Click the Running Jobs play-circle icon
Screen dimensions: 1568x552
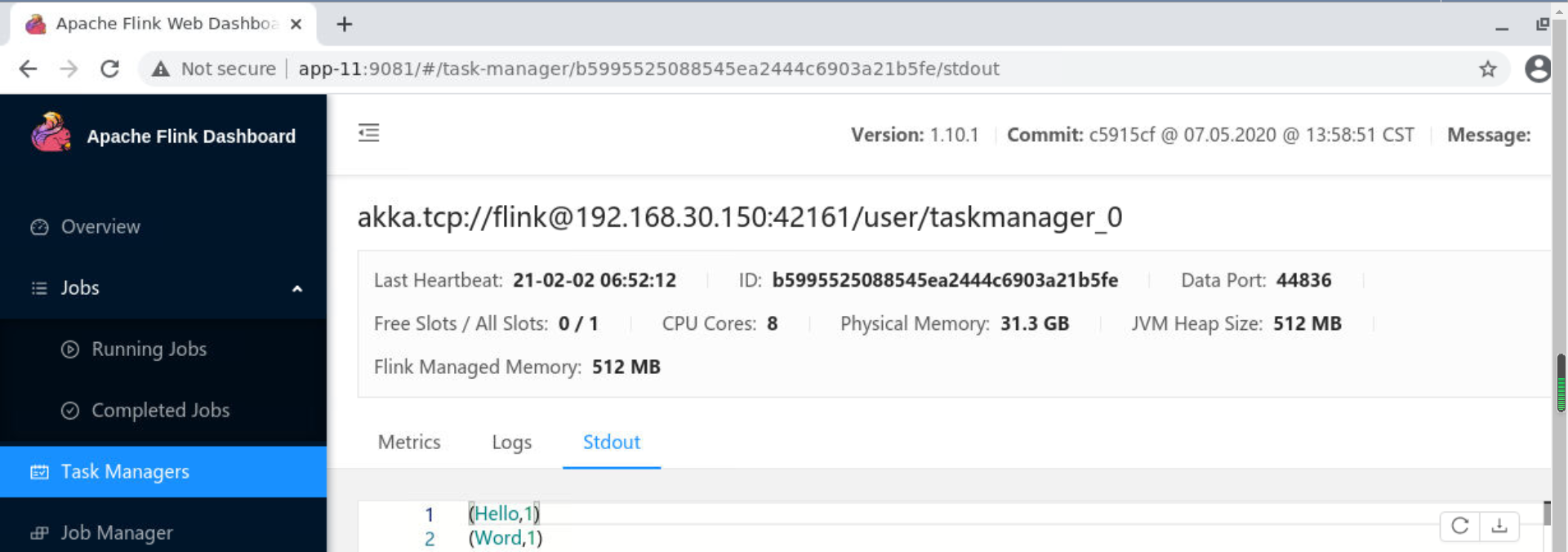[70, 349]
